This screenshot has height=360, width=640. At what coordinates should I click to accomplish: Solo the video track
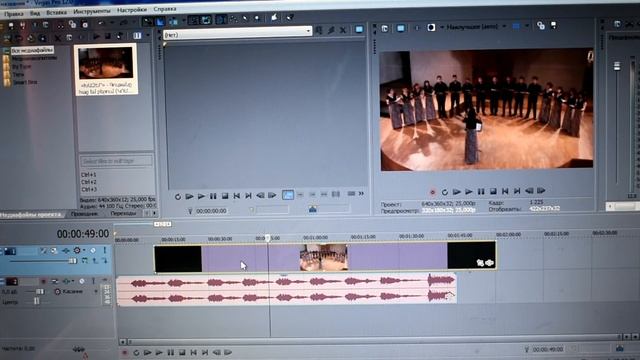(x=104, y=250)
